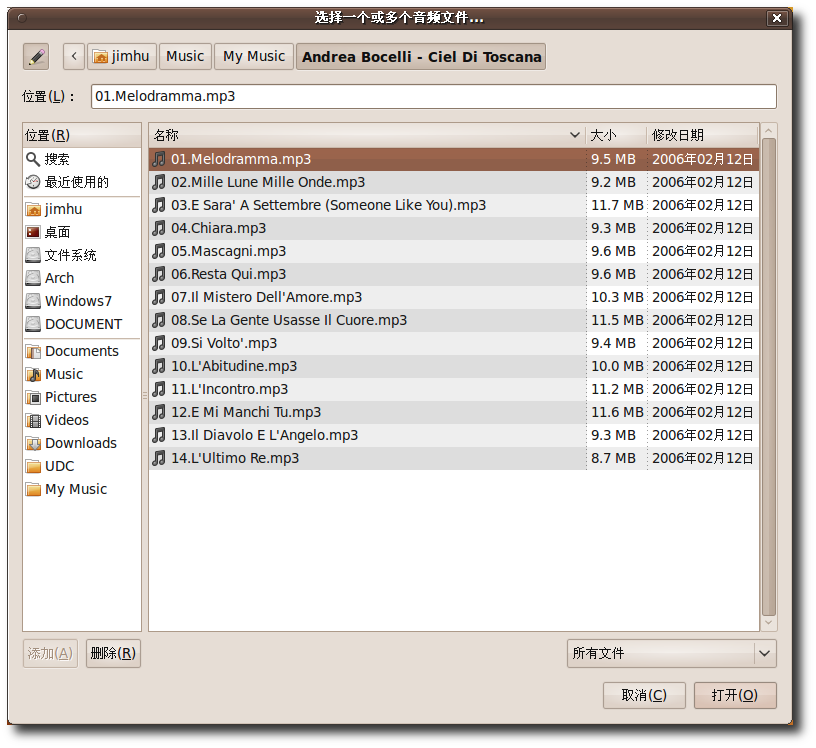Click the location filename input field
This screenshot has width=816, height=748.
[x=434, y=96]
